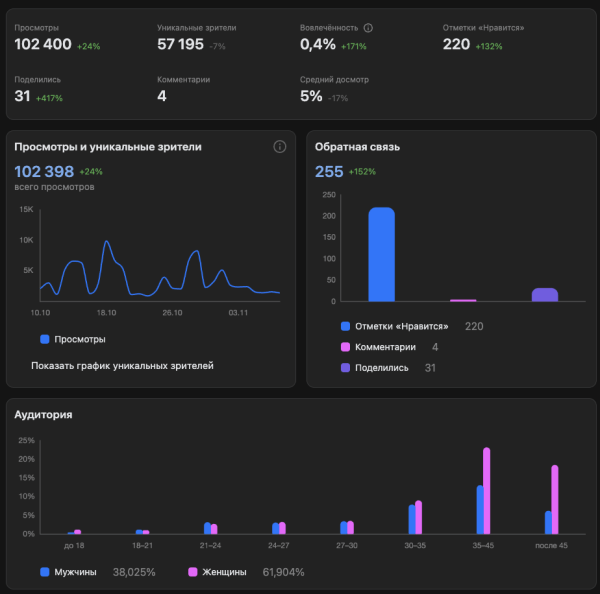This screenshot has width=600, height=594.
Task: Click the info icon beside Вовлечённость
Action: point(369,28)
